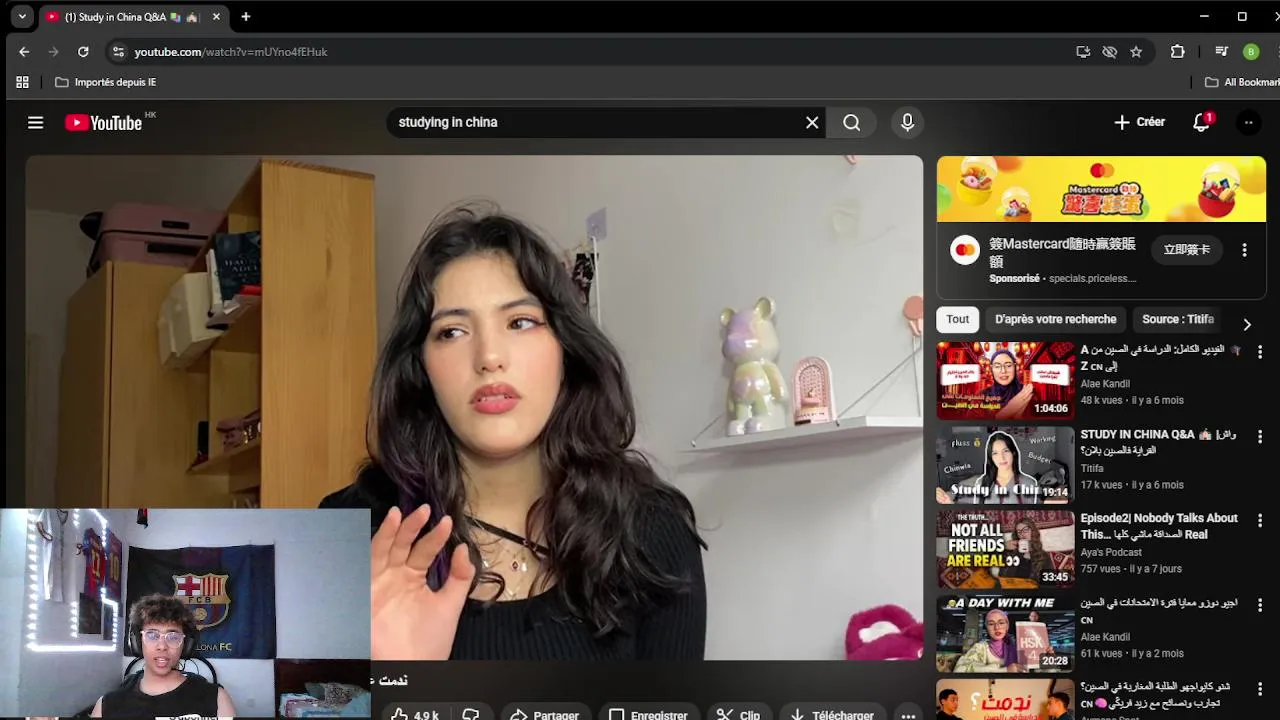Image resolution: width=1280 pixels, height=720 pixels.
Task: Open the STUDY IN CHINA Q&A thumbnail
Action: tap(1005, 464)
